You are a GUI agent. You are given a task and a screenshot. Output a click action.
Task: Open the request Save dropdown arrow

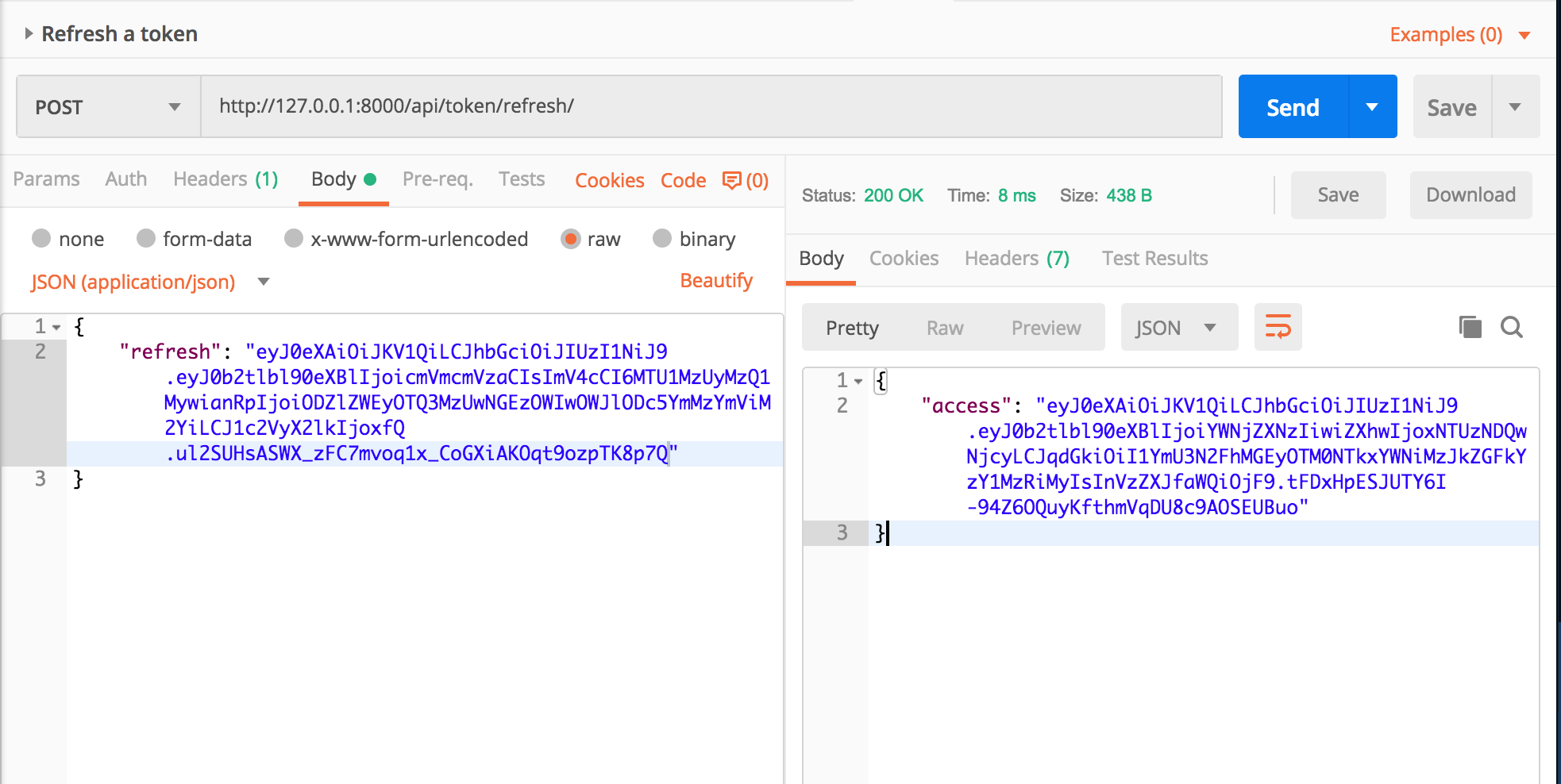coord(1515,107)
